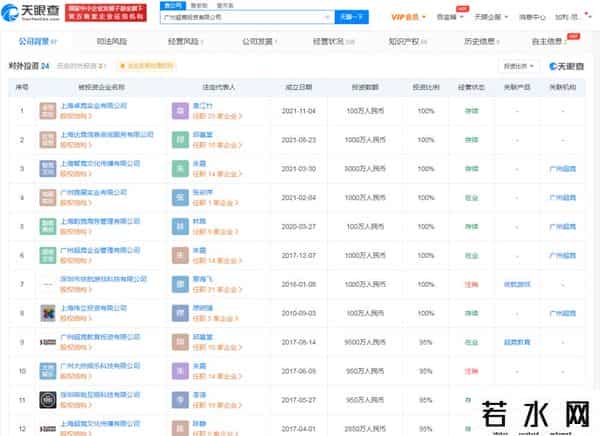Open the user account dropdown at top right
The height and width of the screenshot is (436, 600).
[573, 17]
